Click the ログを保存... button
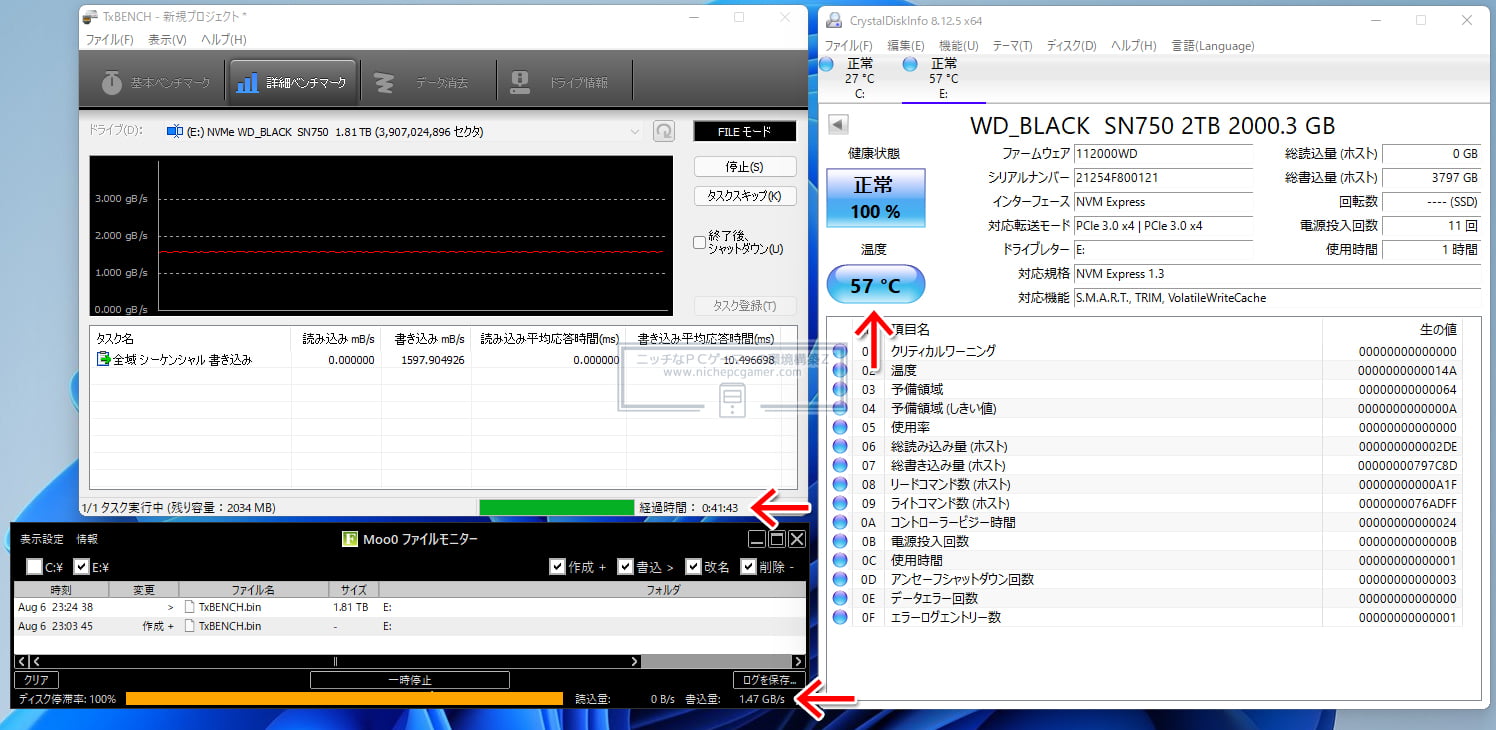The height and width of the screenshot is (730, 1496). (769, 680)
